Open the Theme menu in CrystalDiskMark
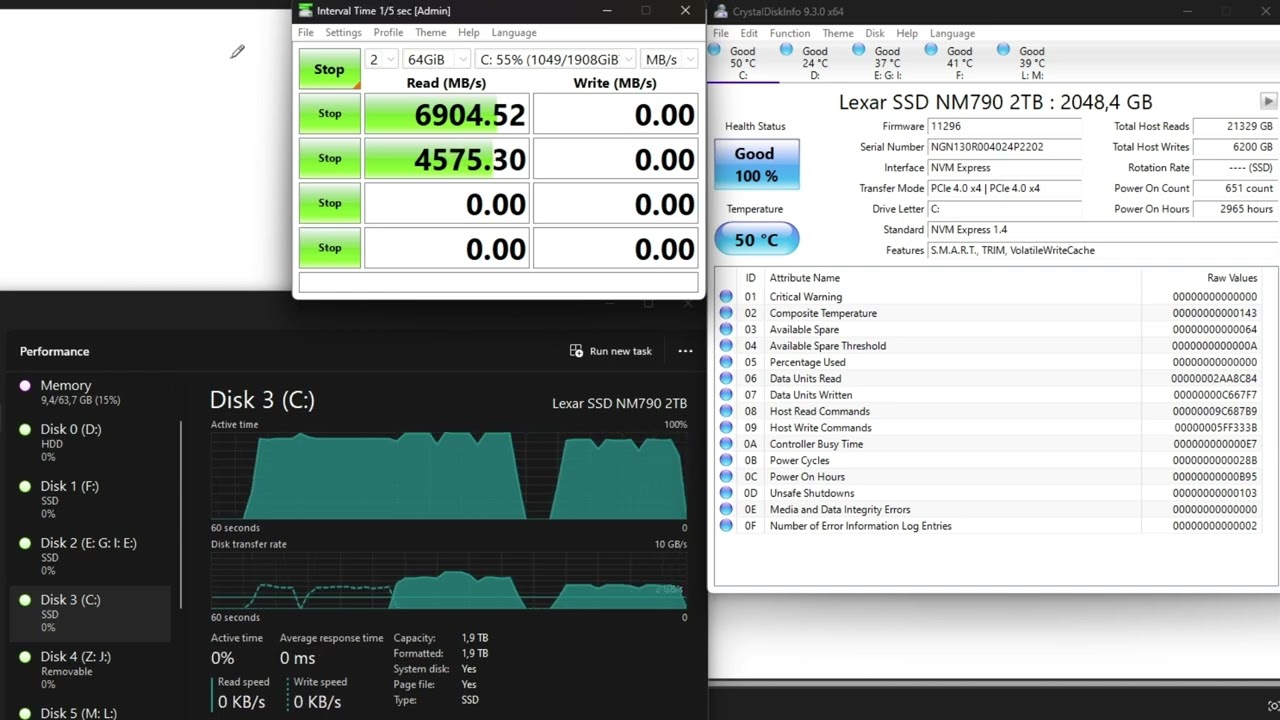 (431, 33)
